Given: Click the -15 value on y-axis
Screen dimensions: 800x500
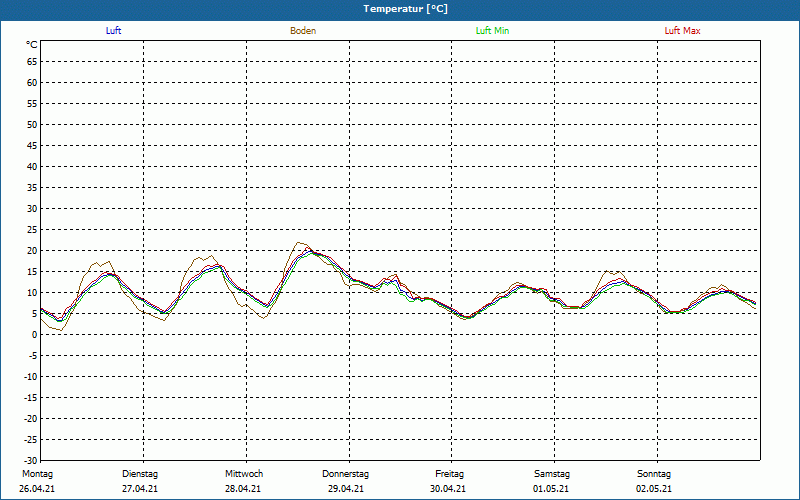Looking at the screenshot, I should [30, 398].
